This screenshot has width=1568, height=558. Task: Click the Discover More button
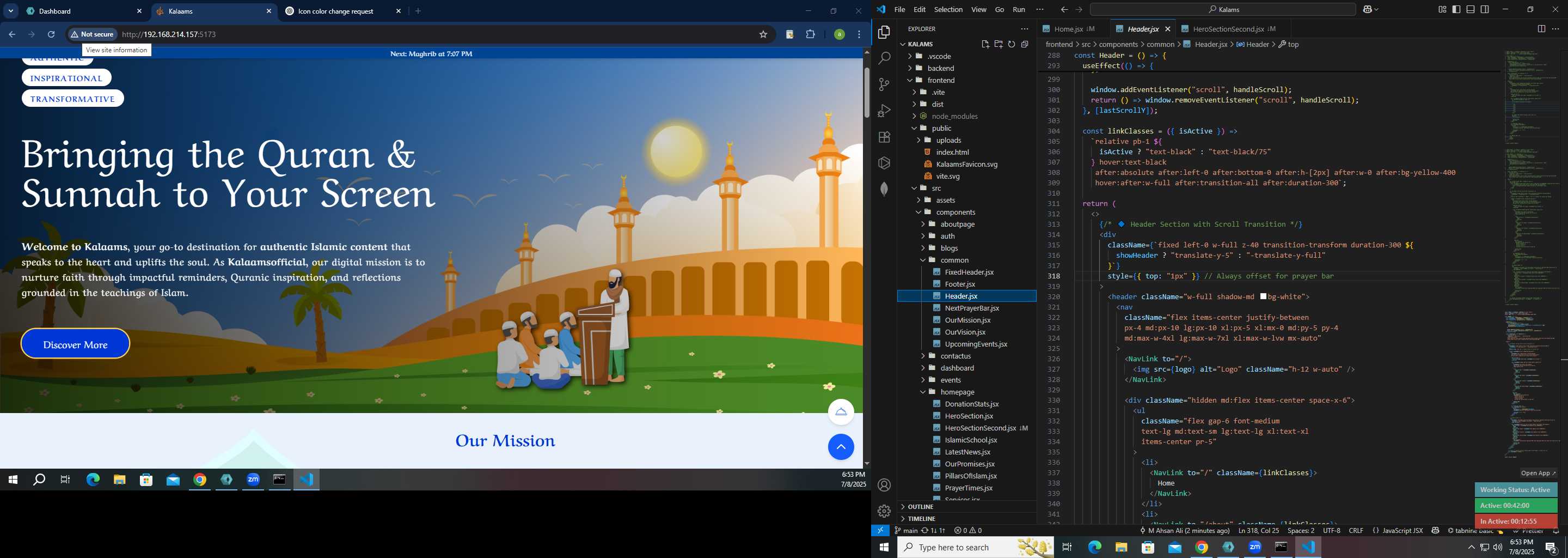76,344
